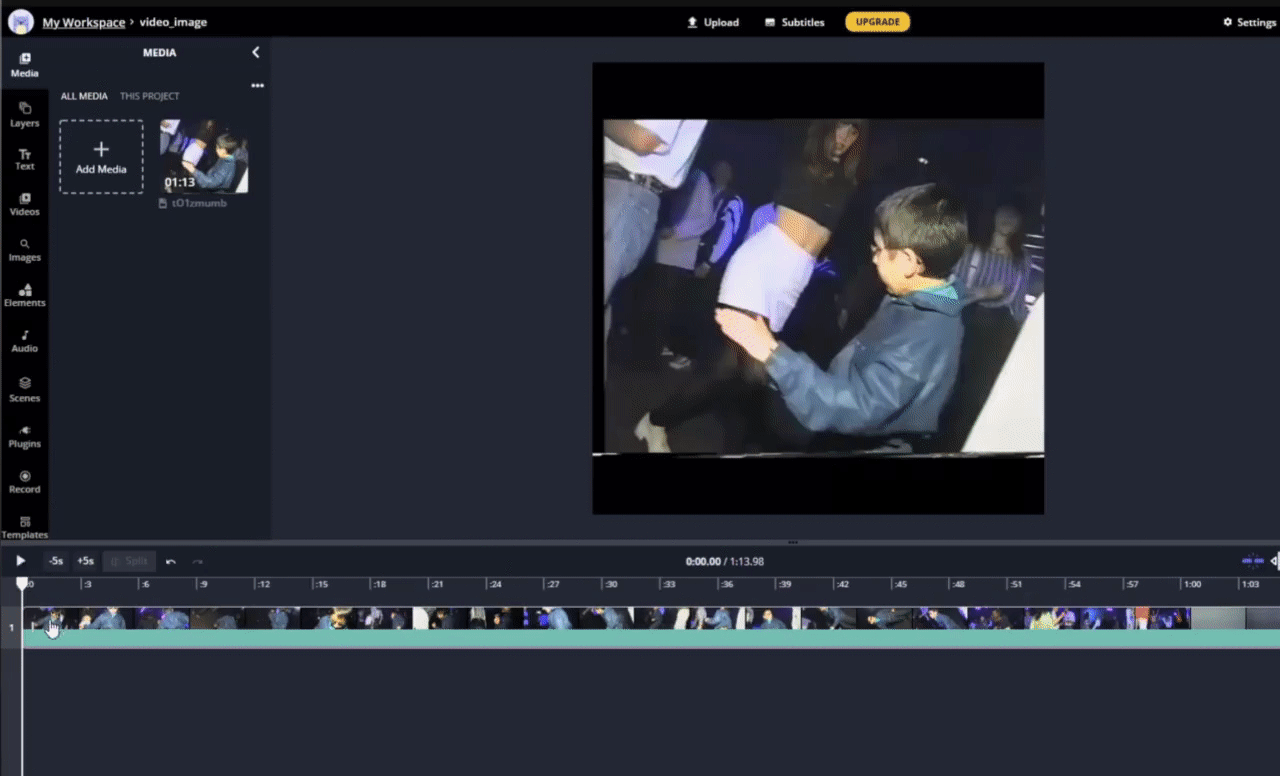1280x776 pixels.
Task: Collapse the Media panel
Action: pyautogui.click(x=255, y=52)
